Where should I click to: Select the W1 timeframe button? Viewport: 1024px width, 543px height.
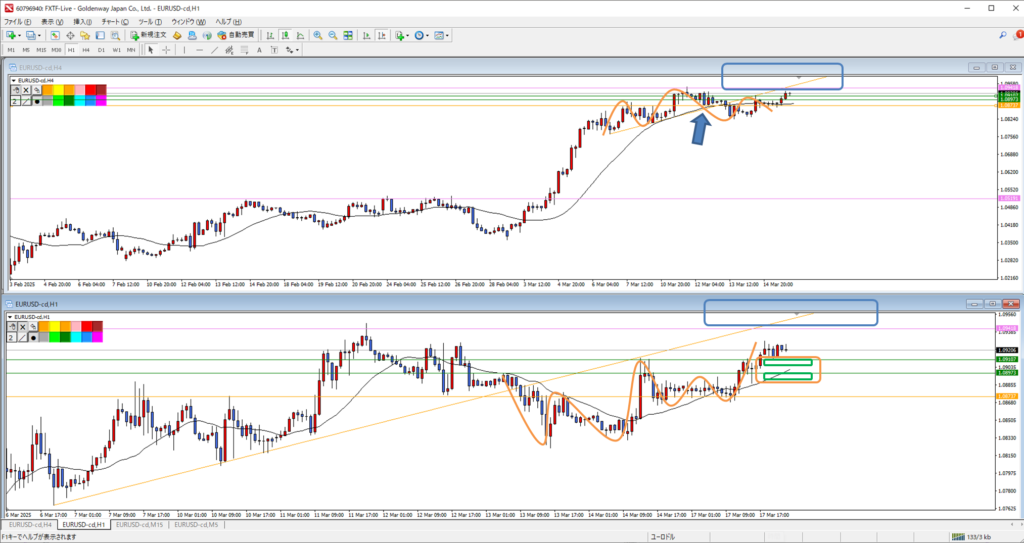[116, 50]
